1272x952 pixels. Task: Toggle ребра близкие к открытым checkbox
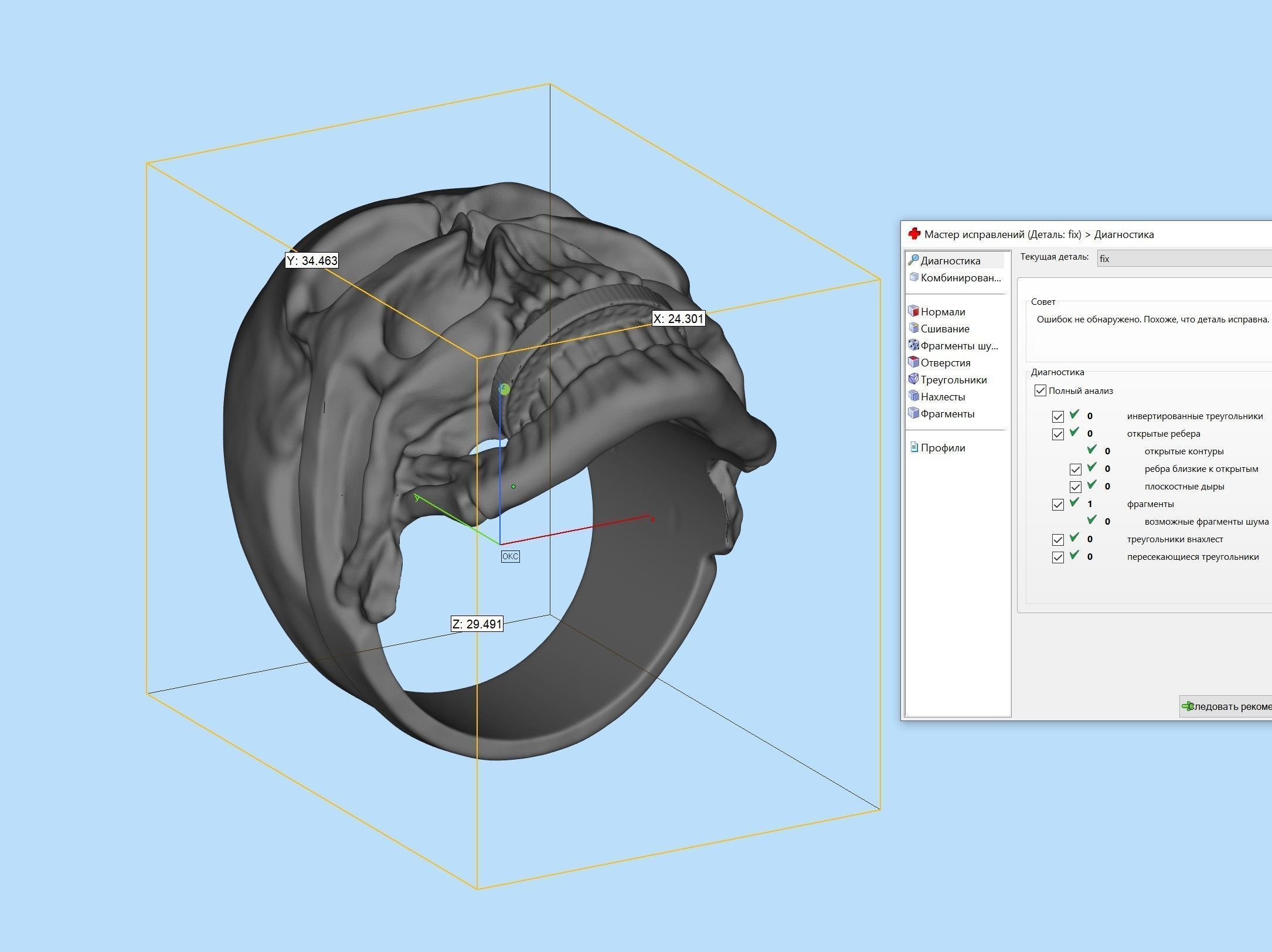point(1076,470)
